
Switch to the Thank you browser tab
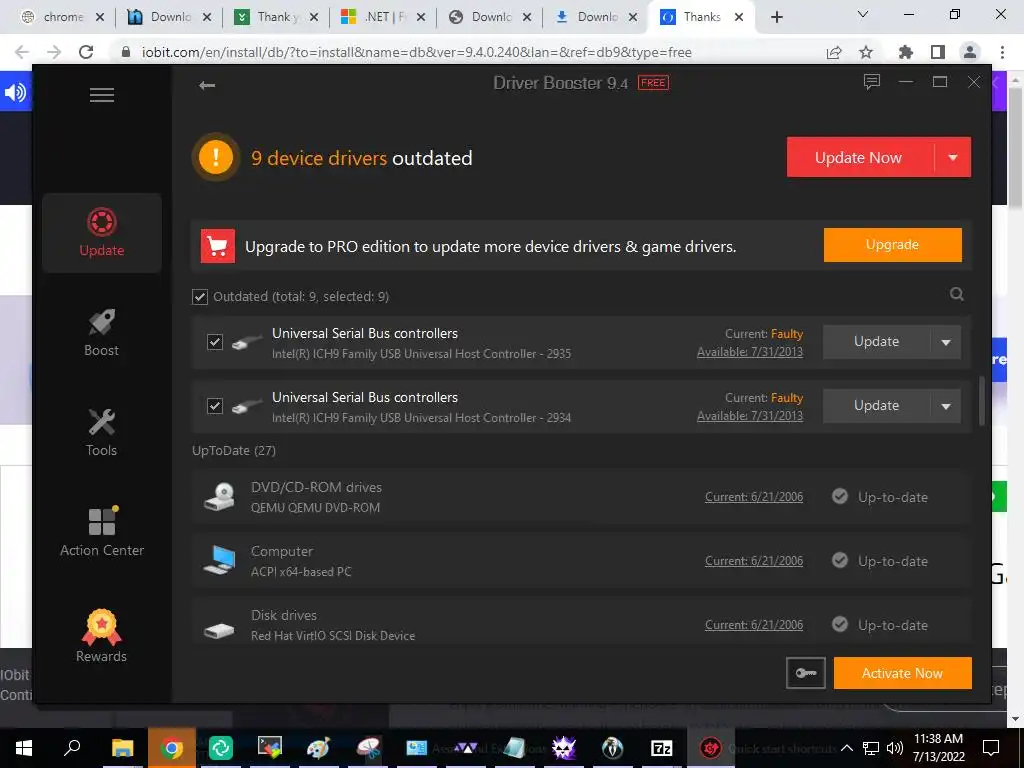277,17
